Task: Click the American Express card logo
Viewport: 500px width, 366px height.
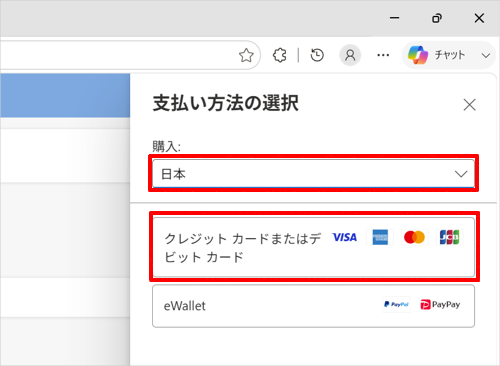Action: click(380, 237)
